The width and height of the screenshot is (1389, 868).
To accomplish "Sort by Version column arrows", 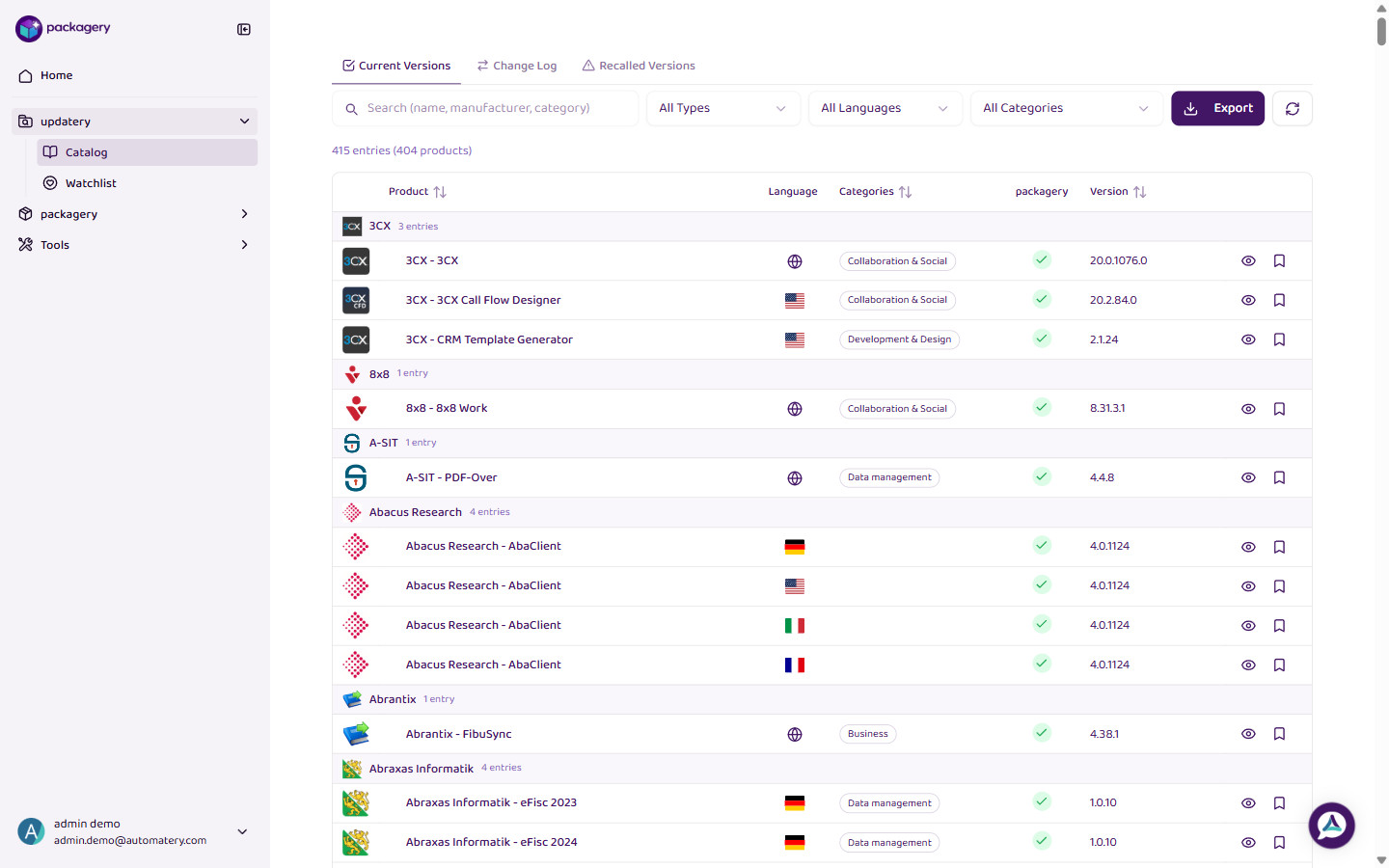I will (1139, 192).
